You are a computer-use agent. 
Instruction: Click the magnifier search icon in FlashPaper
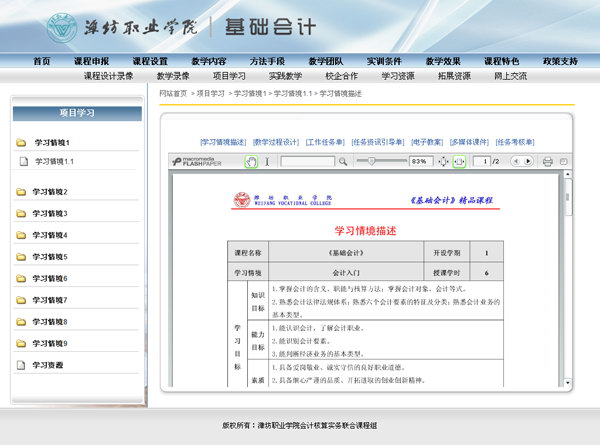click(343, 162)
